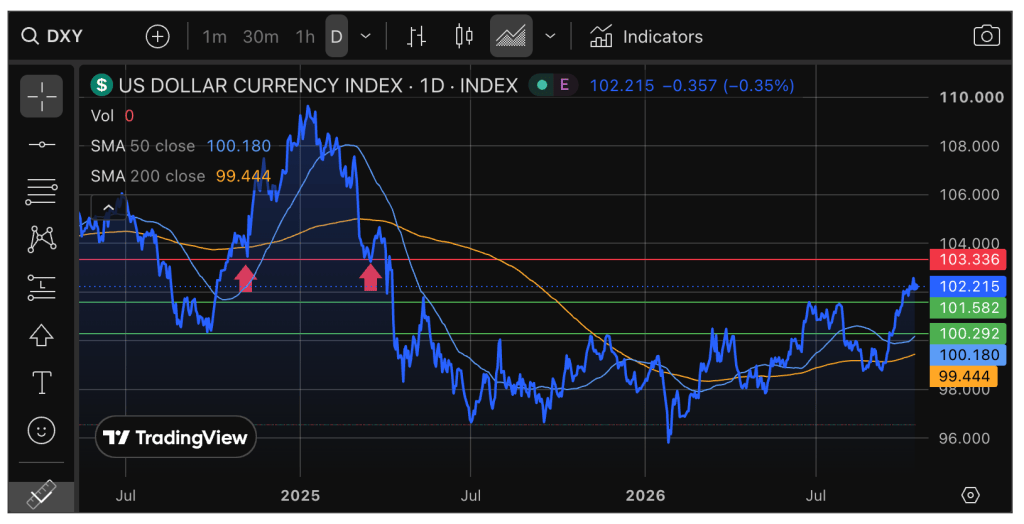Open the Indicators panel
Screen dimensions: 1024x524
(646, 36)
